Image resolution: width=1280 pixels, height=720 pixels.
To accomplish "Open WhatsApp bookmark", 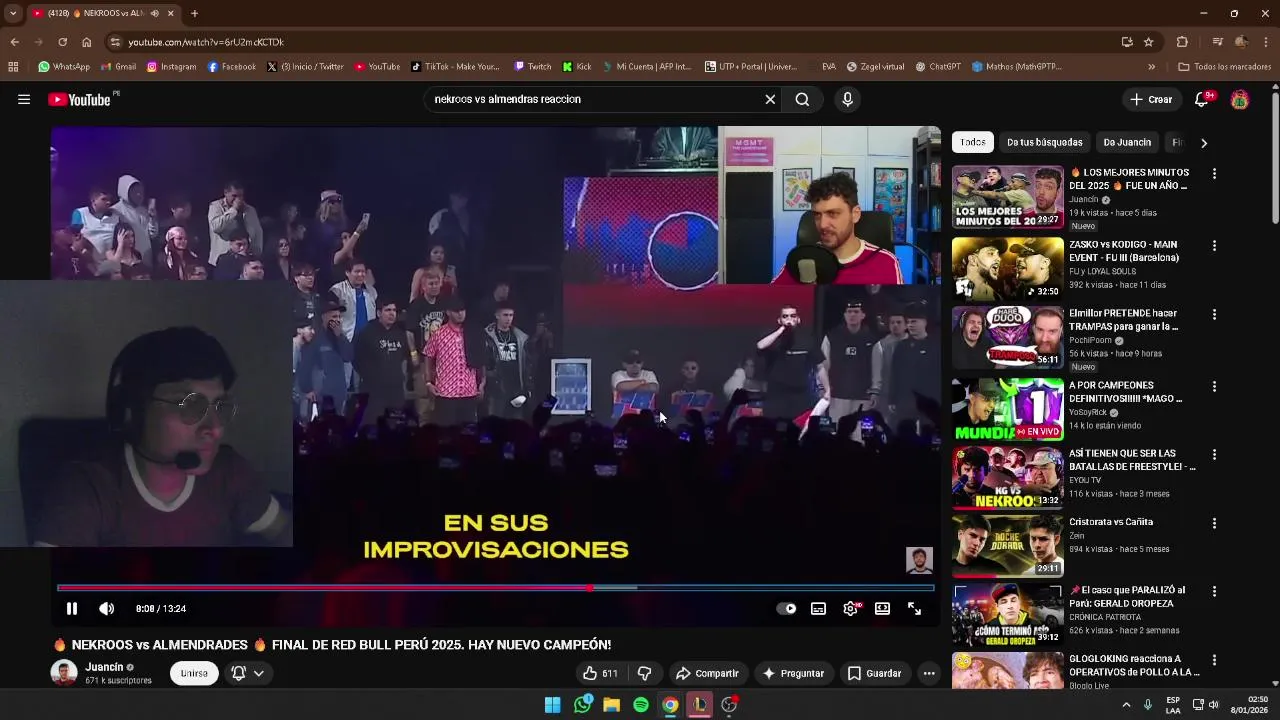I will (x=64, y=67).
